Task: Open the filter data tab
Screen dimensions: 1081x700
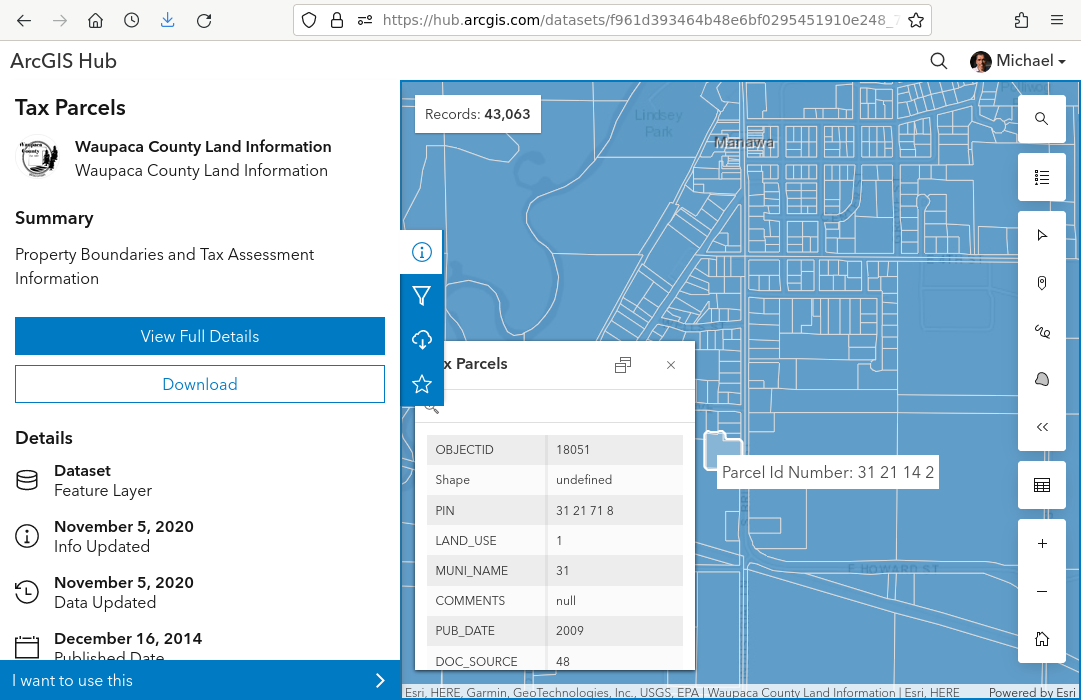Action: (421, 296)
